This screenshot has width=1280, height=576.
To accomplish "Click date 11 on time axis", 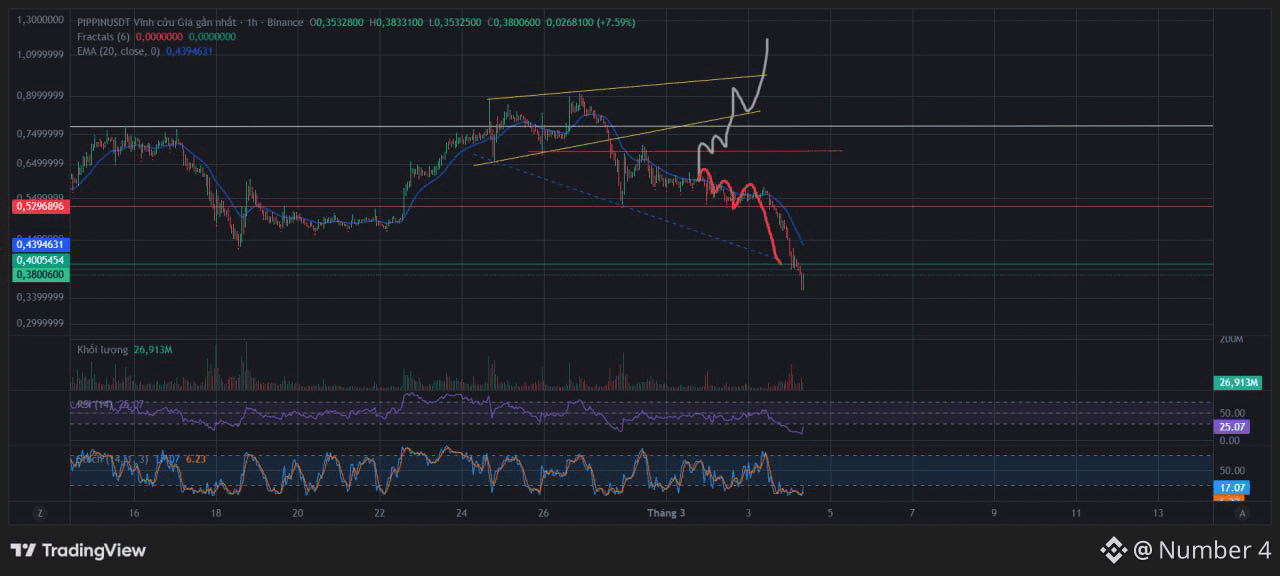I will tap(1076, 513).
